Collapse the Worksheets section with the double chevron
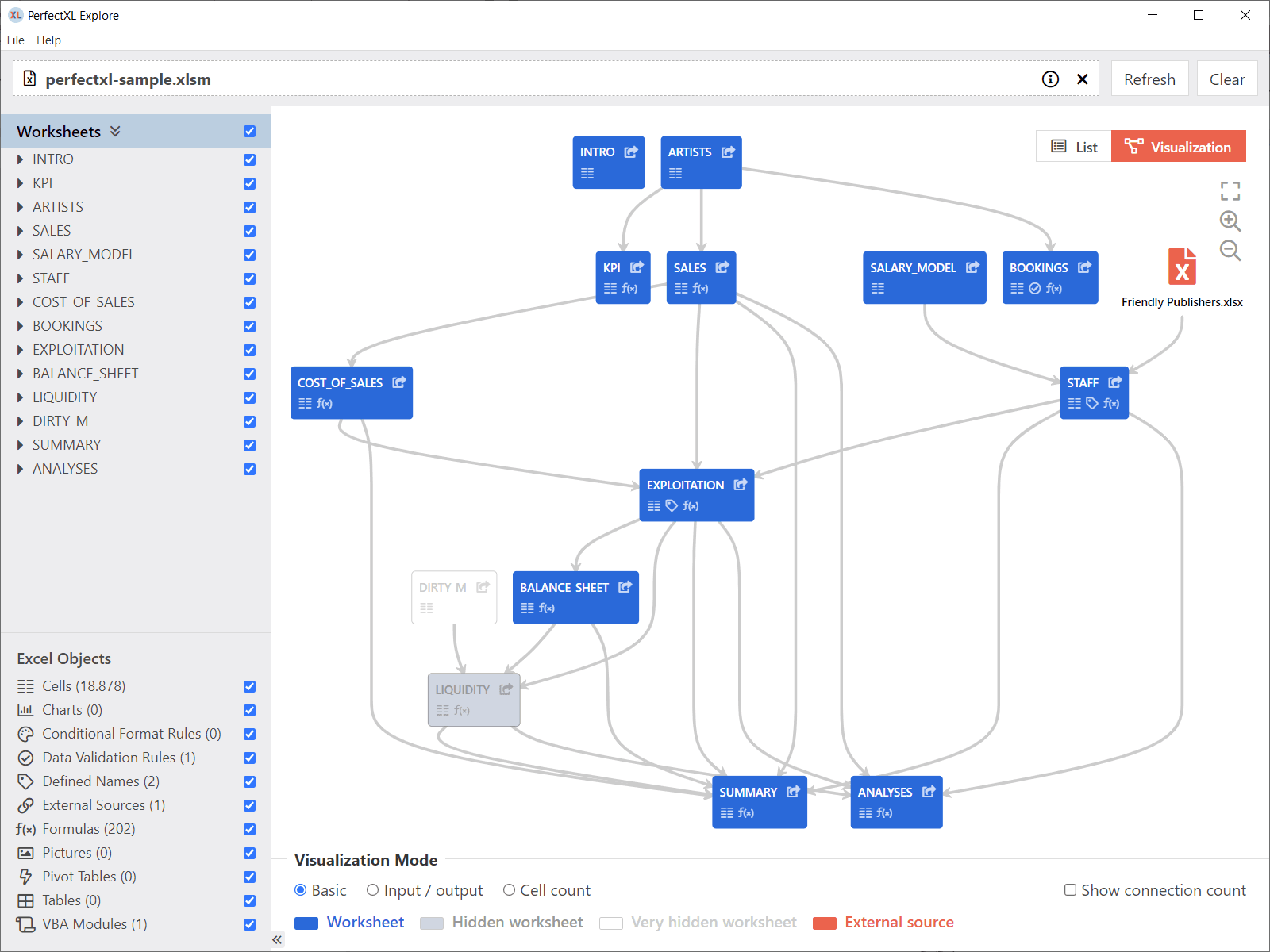The height and width of the screenshot is (952, 1270). click(115, 132)
